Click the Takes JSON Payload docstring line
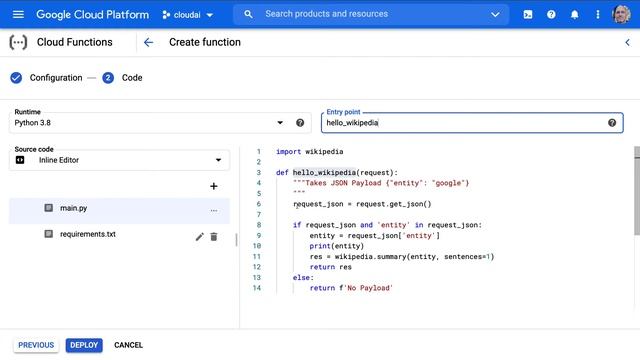The height and width of the screenshot is (360, 640). pos(381,183)
